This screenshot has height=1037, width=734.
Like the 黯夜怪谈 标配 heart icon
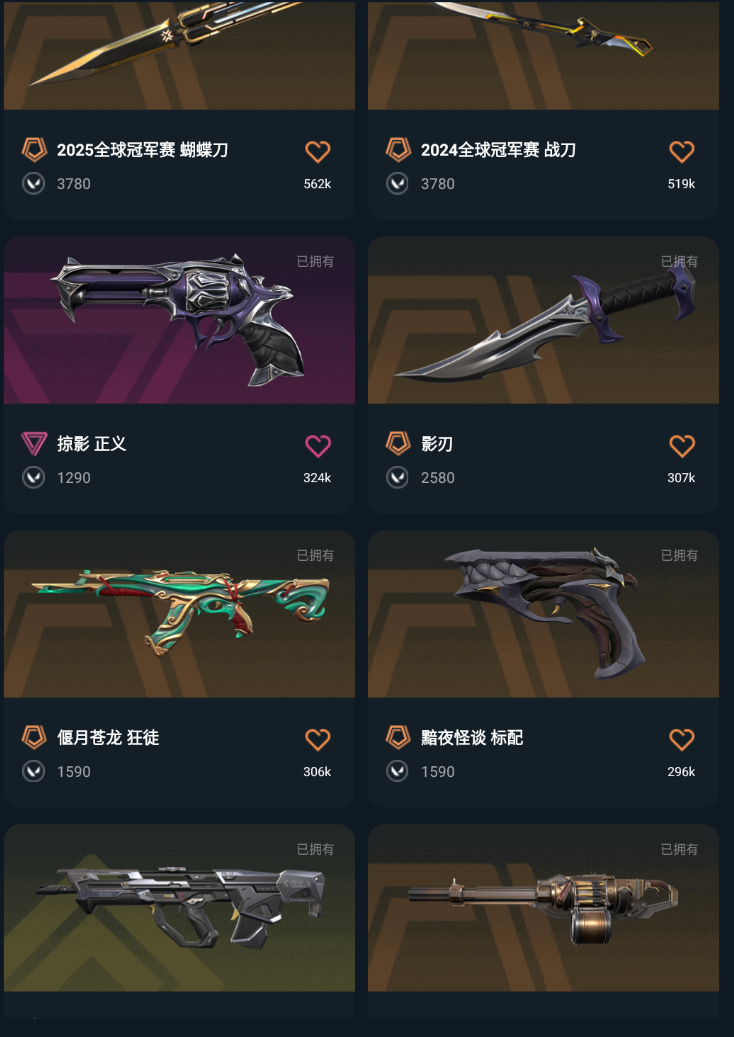pos(681,739)
